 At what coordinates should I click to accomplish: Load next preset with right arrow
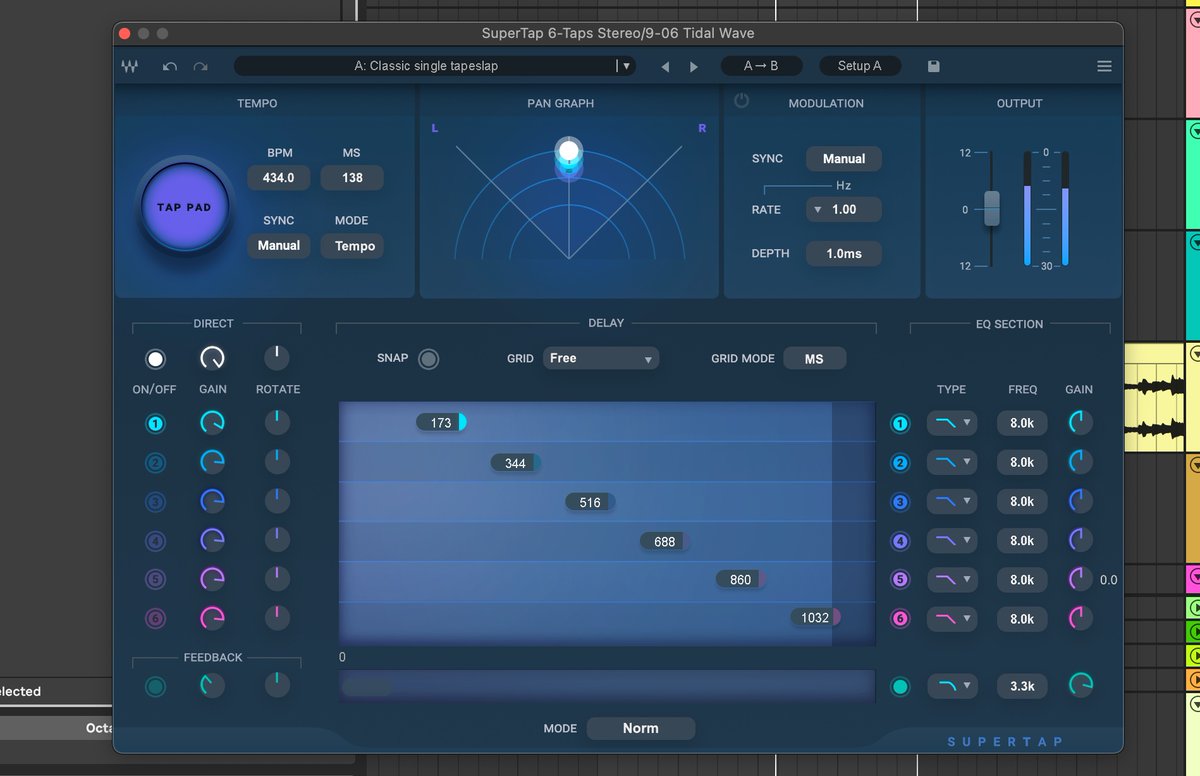pos(694,67)
